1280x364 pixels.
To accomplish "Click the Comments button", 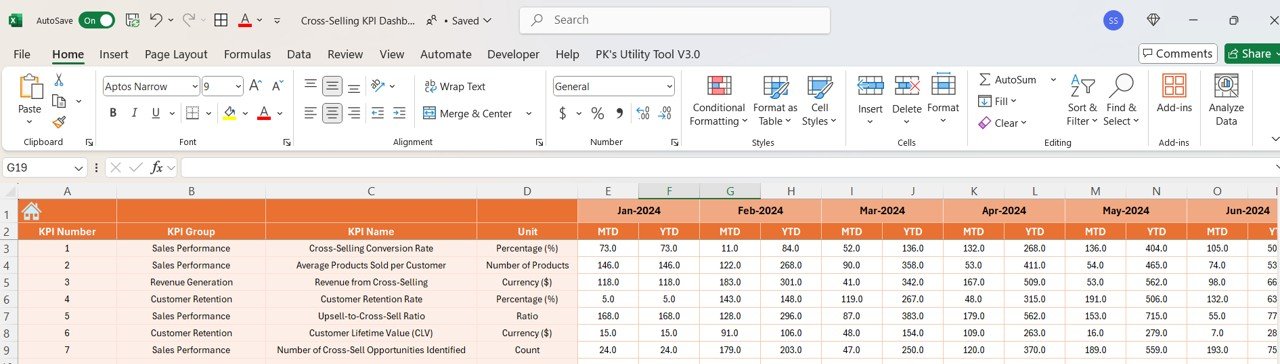I will coord(1177,53).
